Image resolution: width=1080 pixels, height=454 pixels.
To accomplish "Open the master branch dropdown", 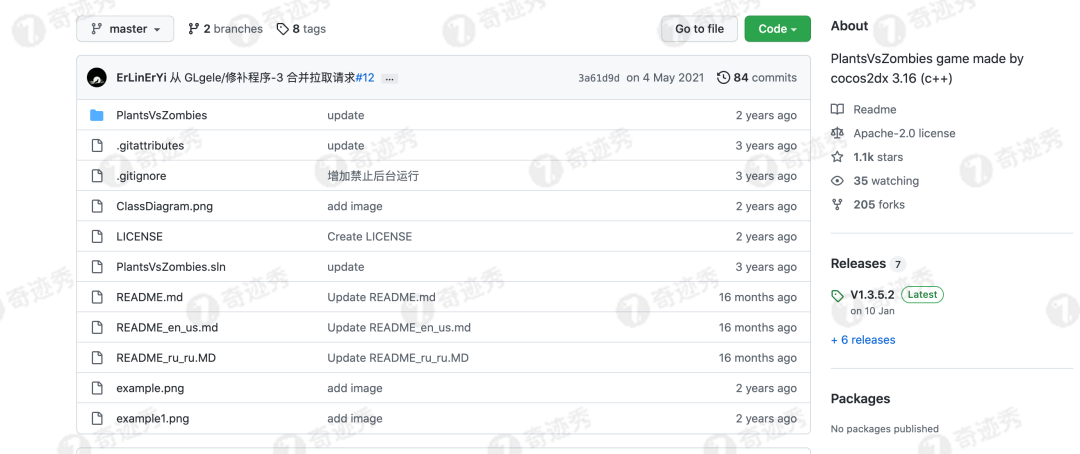I will (x=125, y=29).
